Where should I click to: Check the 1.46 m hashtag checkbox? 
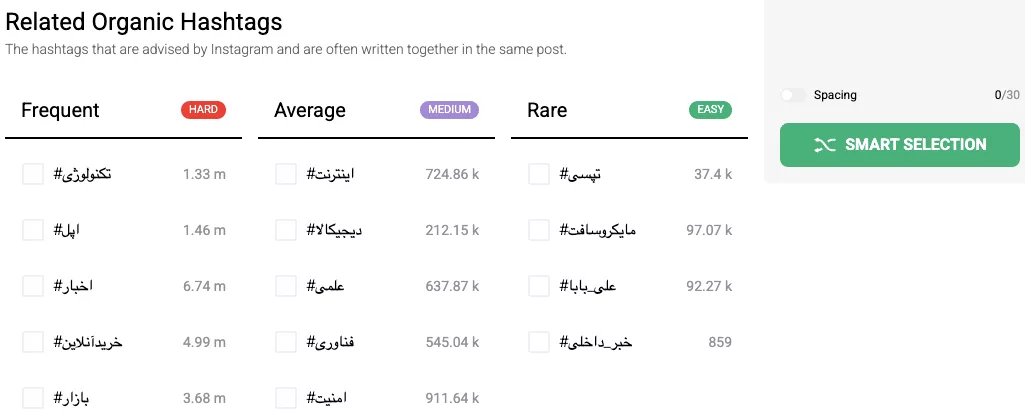pos(33,230)
